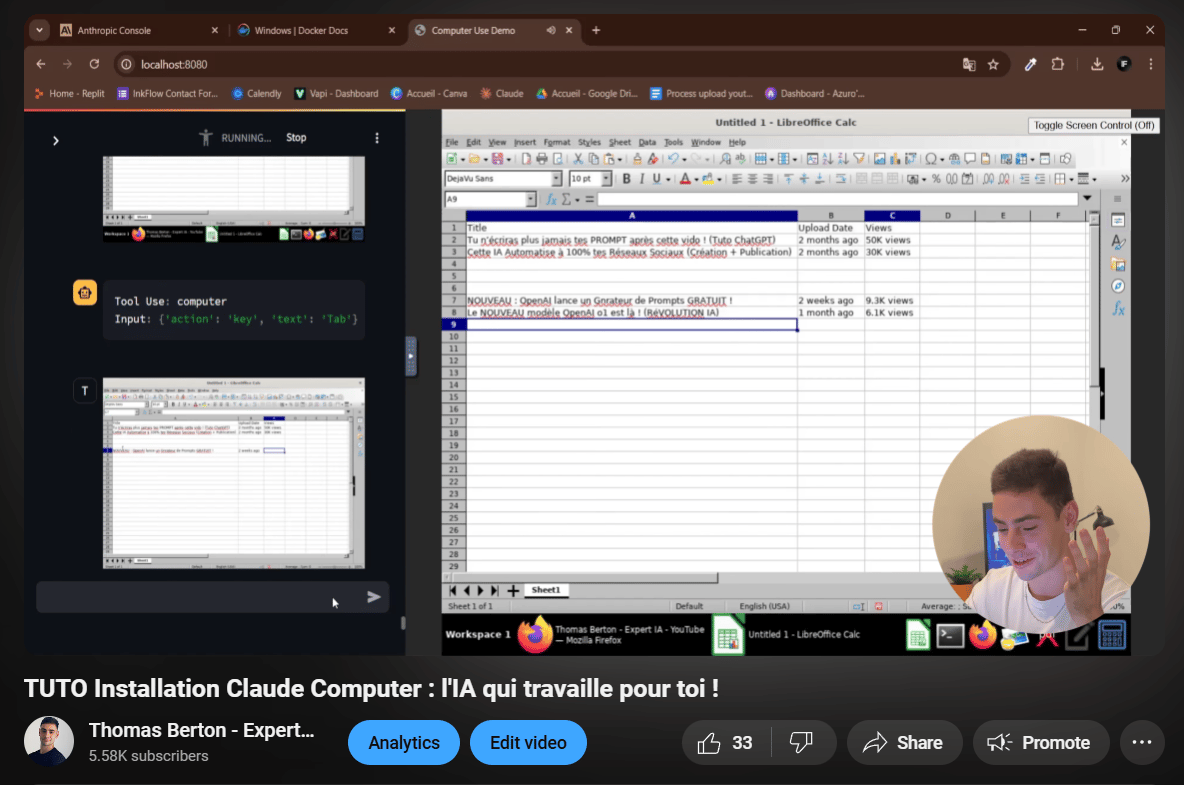Open the Insert menu in Calc
Viewport: 1184px width, 785px height.
coord(524,142)
